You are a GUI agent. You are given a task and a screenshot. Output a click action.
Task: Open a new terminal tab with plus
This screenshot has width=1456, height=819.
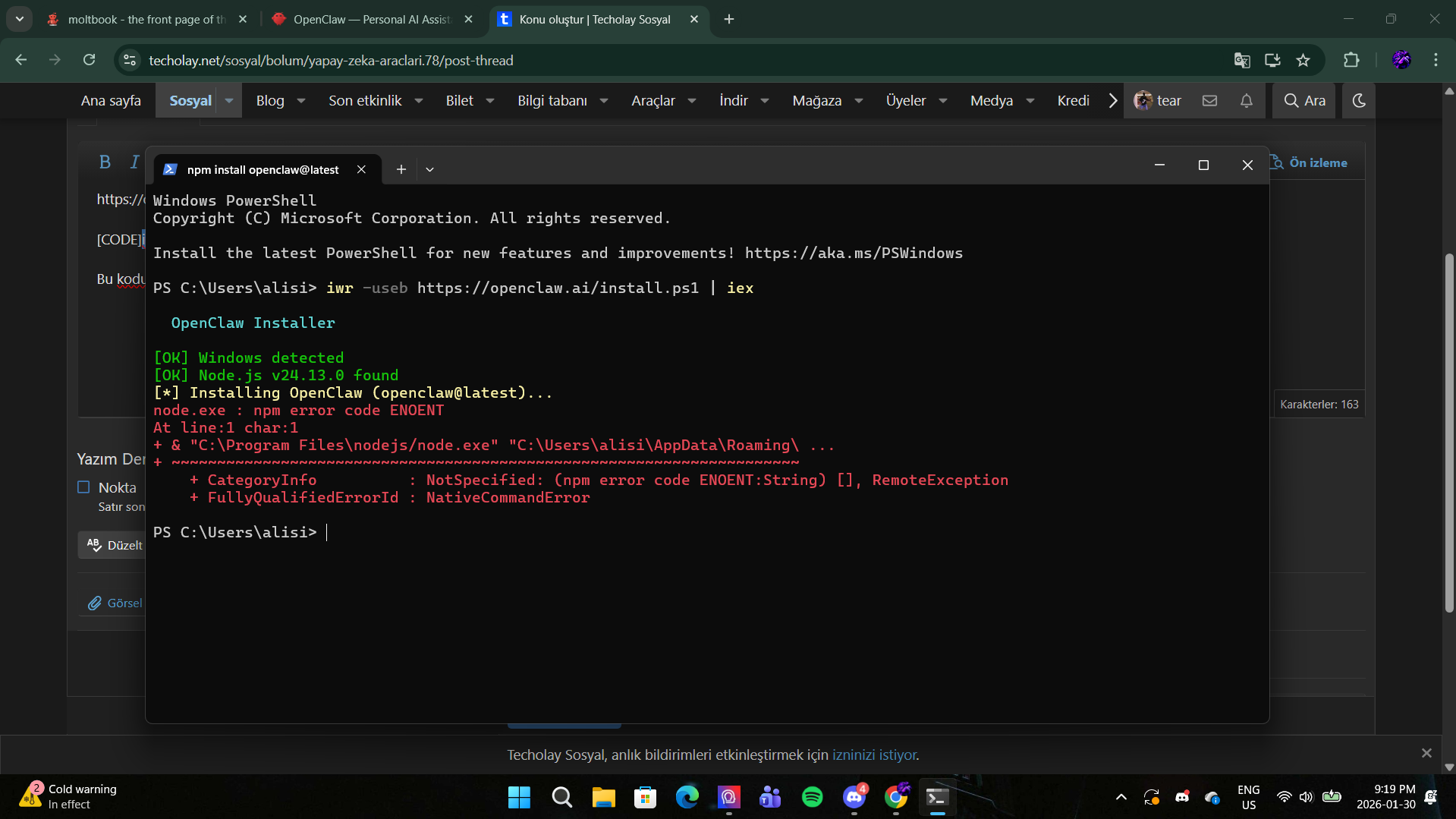point(401,169)
